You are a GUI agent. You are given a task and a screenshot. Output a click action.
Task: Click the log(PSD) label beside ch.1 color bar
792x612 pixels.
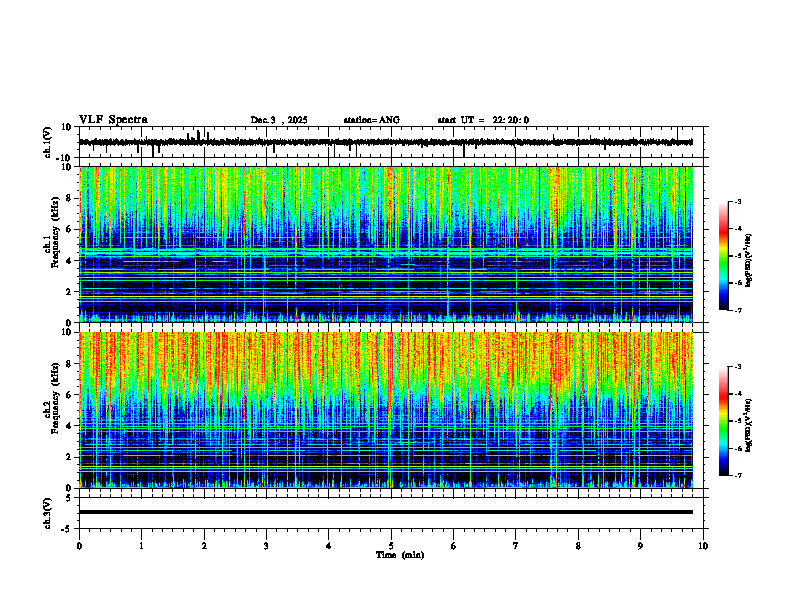(749, 261)
